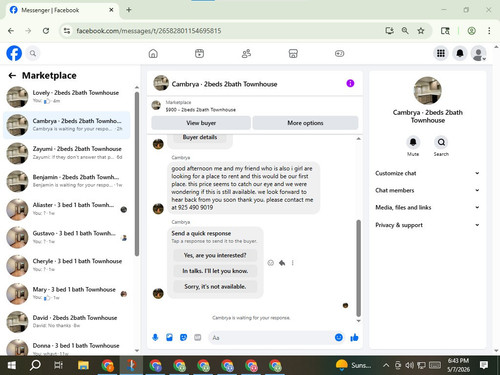The image size is (500, 375).
Task: Open the Benjamin 2beds 2bath conversation
Action: click(67, 181)
